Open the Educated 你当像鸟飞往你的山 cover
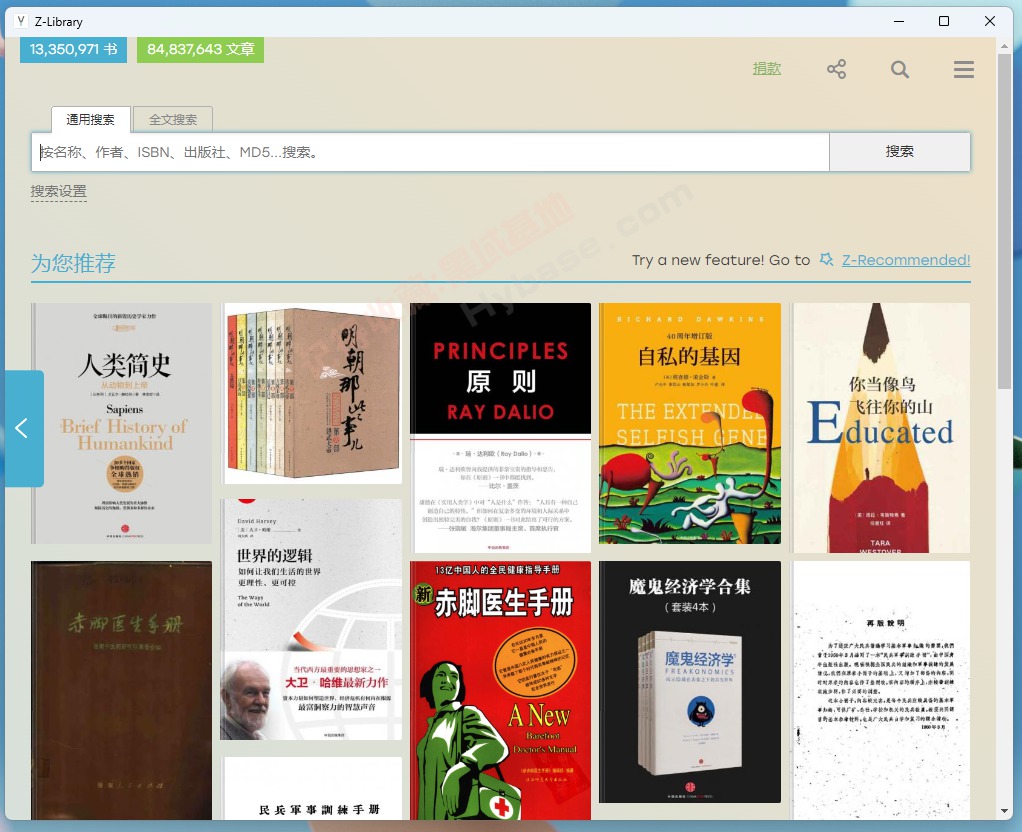1022x832 pixels. pyautogui.click(x=881, y=428)
